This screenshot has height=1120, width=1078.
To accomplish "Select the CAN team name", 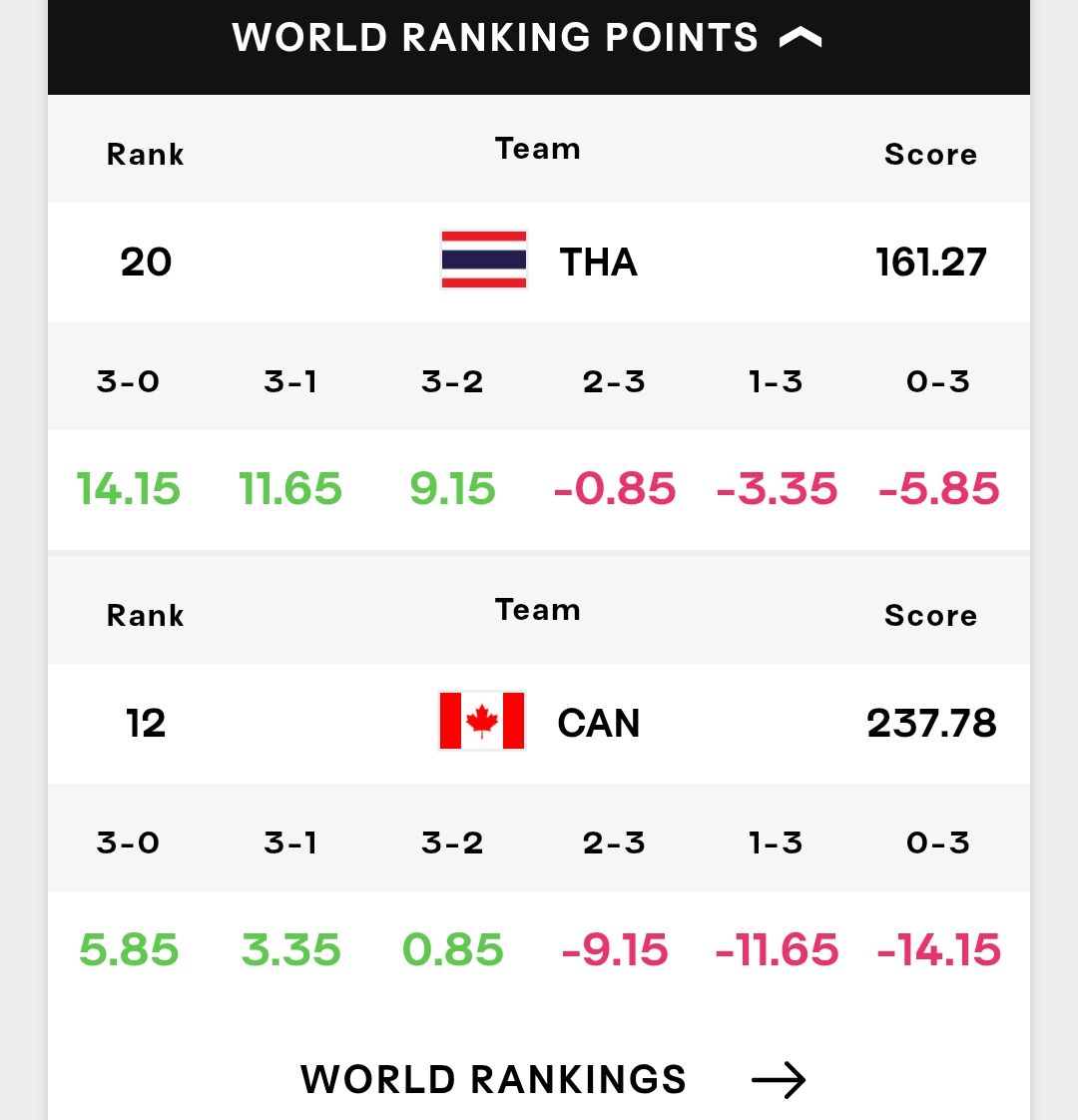I will pos(598,723).
